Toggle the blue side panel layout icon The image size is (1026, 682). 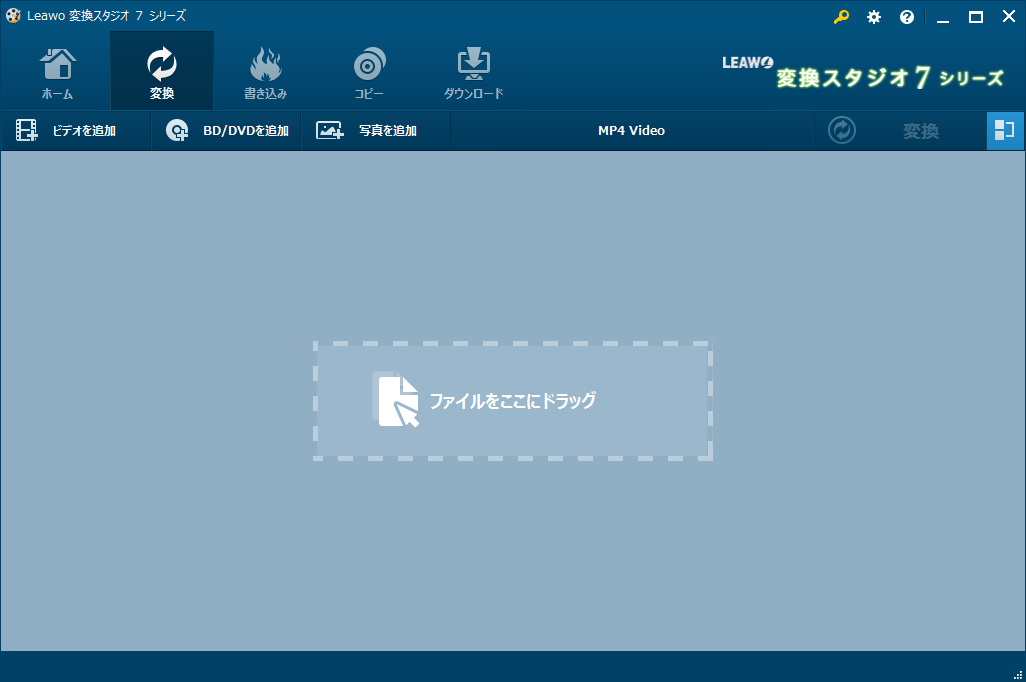coord(1005,131)
